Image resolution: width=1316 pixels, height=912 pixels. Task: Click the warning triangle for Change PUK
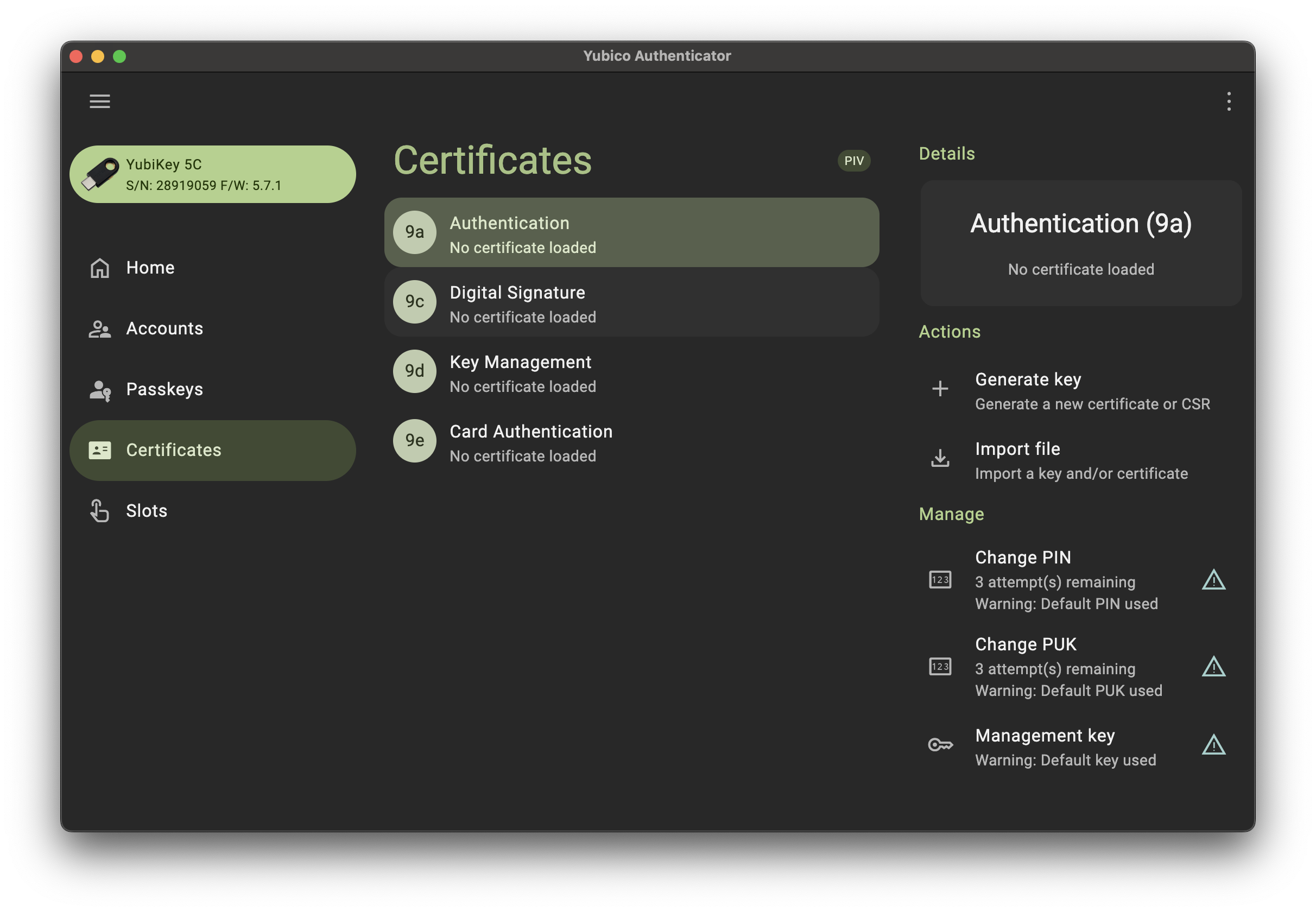pyautogui.click(x=1213, y=666)
